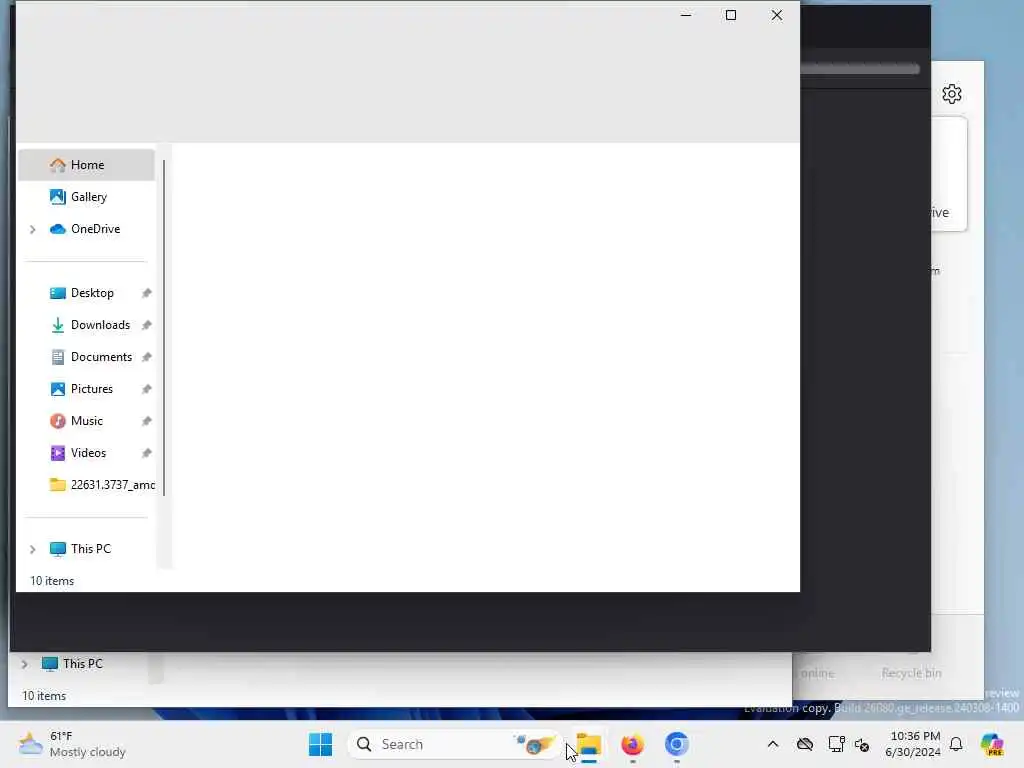1024x768 pixels.
Task: Click the pin icon next to Downloads
Action: point(146,325)
